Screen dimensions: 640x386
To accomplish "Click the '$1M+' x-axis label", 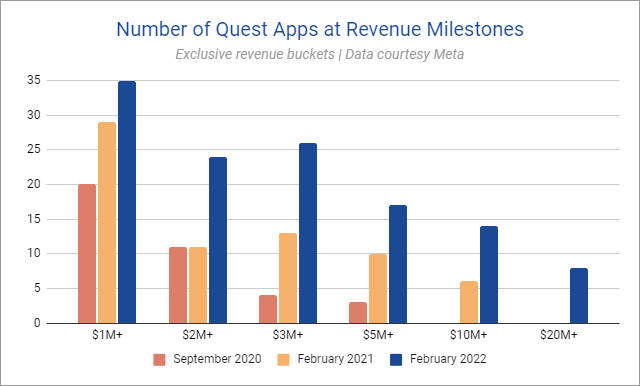I will pyautogui.click(x=107, y=335).
